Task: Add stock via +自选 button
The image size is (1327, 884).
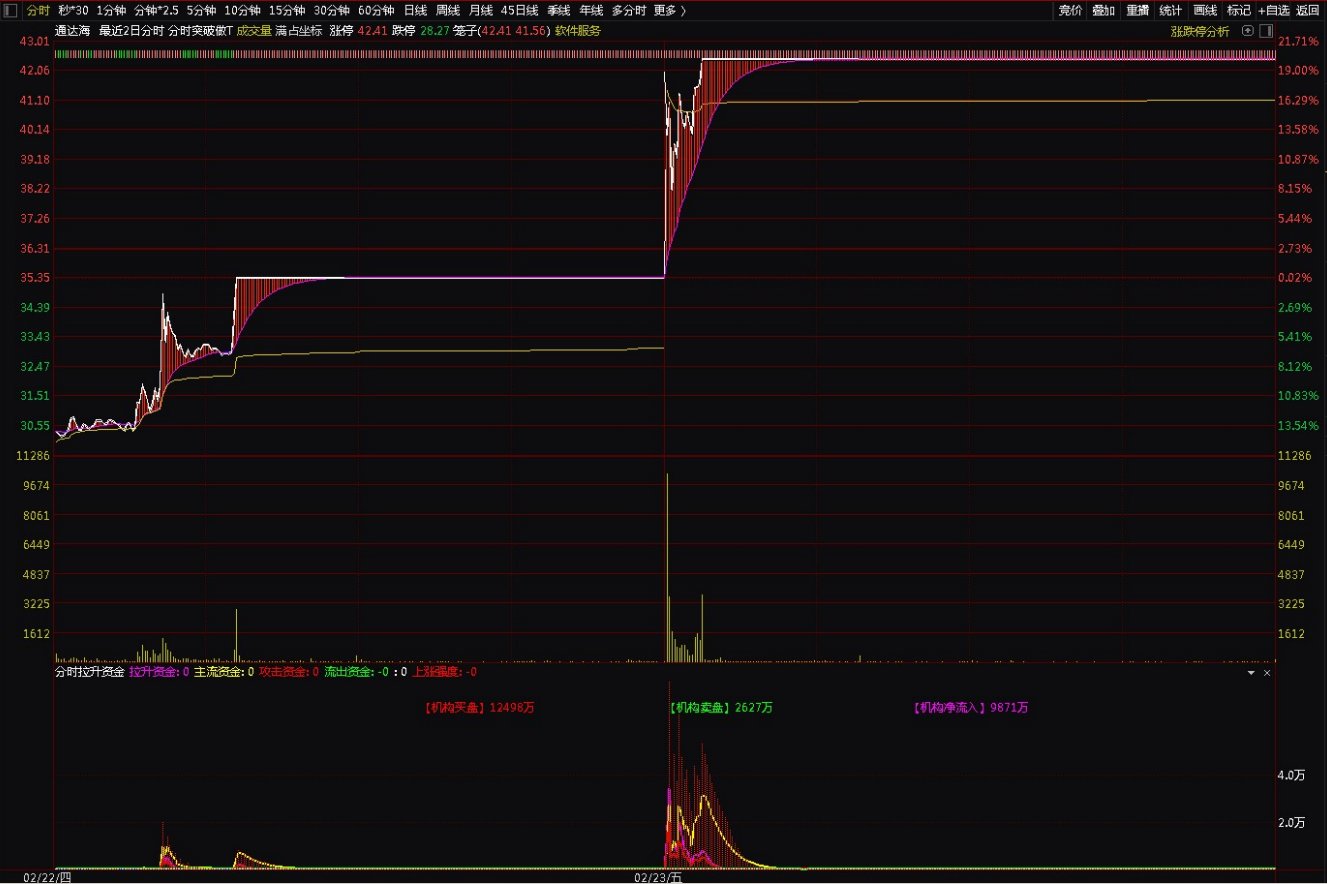Action: 1274,10
